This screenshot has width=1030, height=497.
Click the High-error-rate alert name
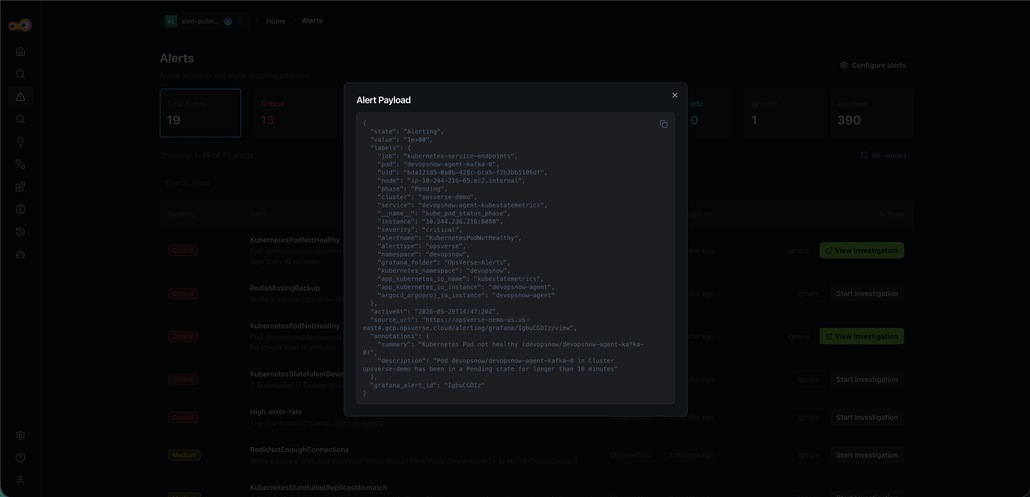[276, 412]
